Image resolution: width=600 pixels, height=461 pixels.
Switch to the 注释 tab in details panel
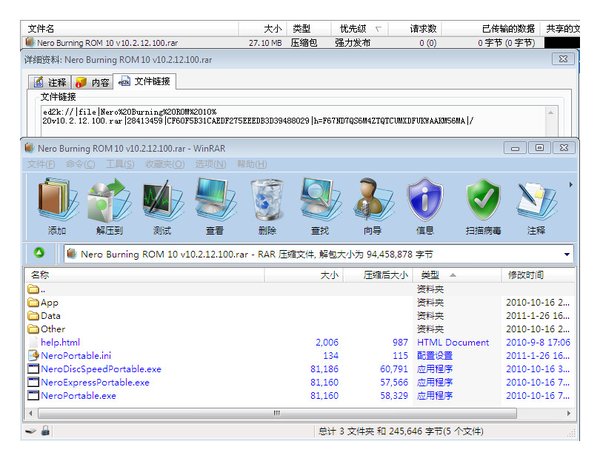pos(50,82)
